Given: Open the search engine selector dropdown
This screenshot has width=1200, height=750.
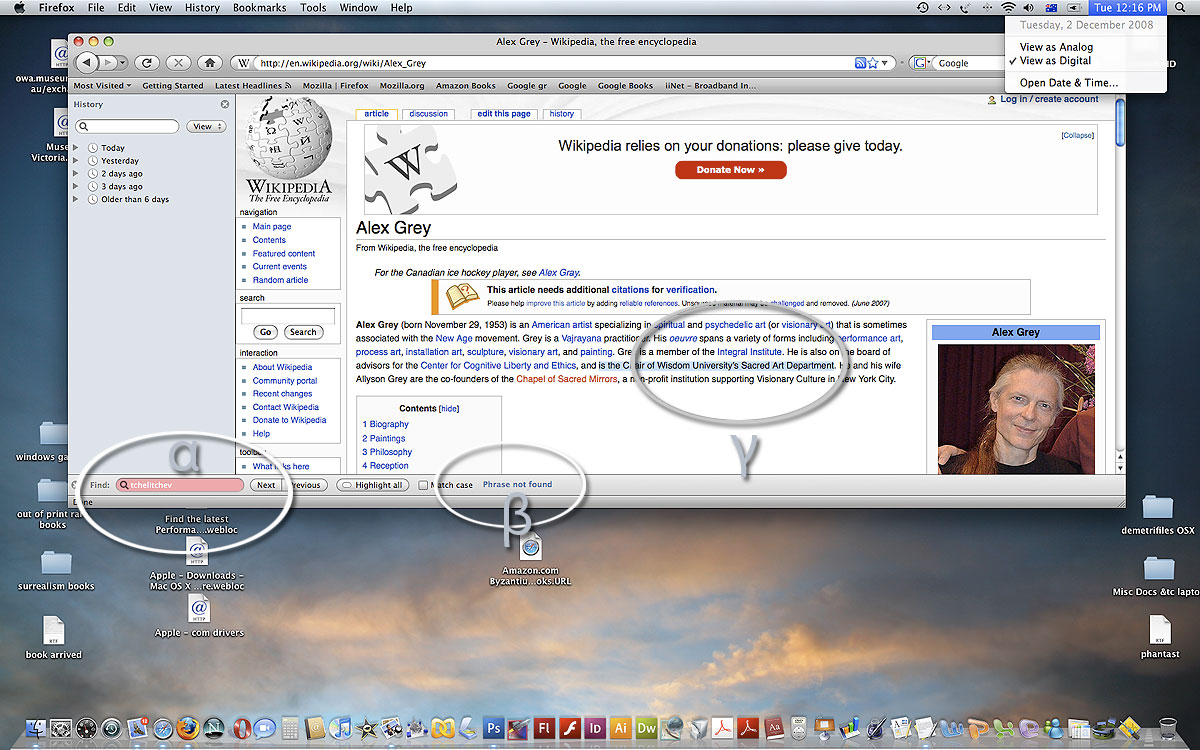Looking at the screenshot, I should pyautogui.click(x=922, y=63).
